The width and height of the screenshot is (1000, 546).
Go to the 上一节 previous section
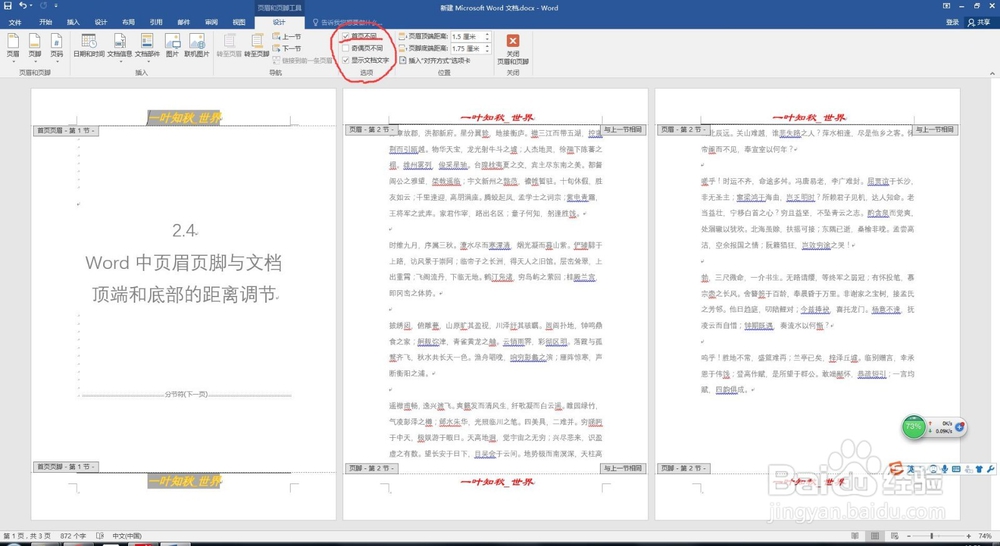(286, 37)
